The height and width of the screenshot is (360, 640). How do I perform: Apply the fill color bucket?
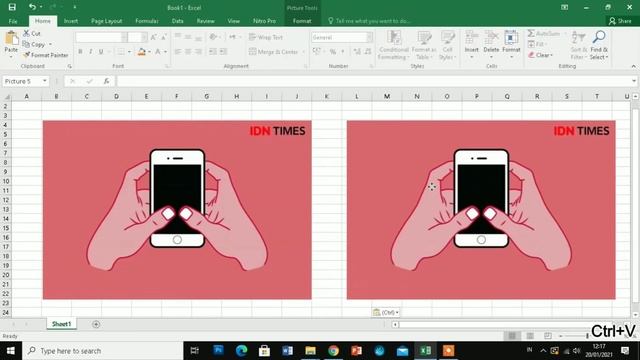[x=141, y=52]
